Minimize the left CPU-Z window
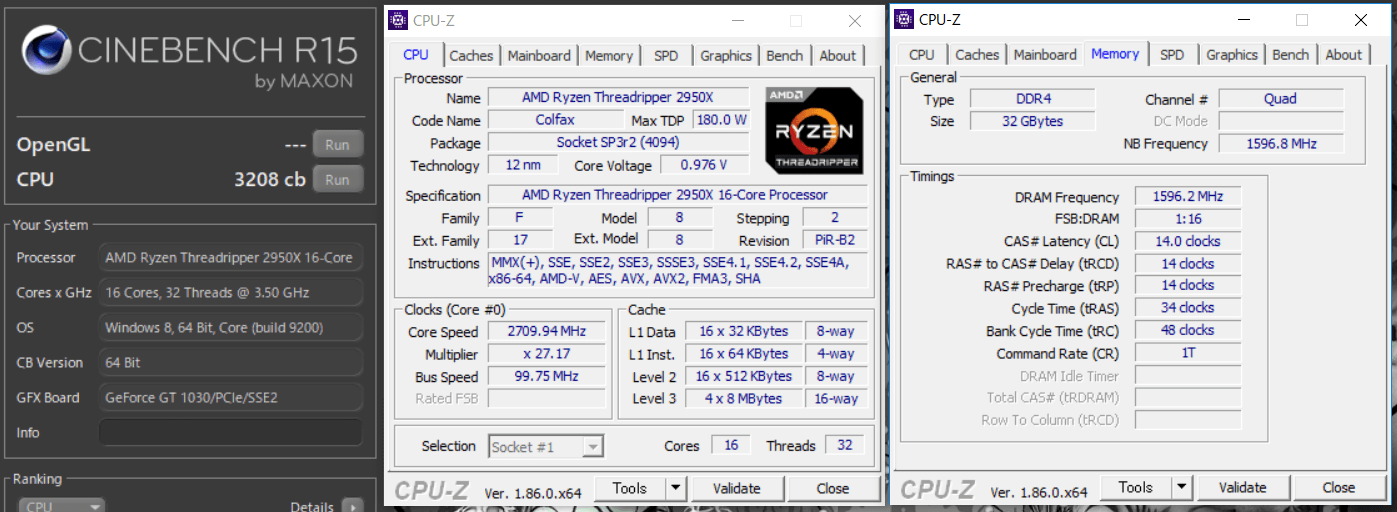The image size is (1397, 512). pyautogui.click(x=738, y=20)
